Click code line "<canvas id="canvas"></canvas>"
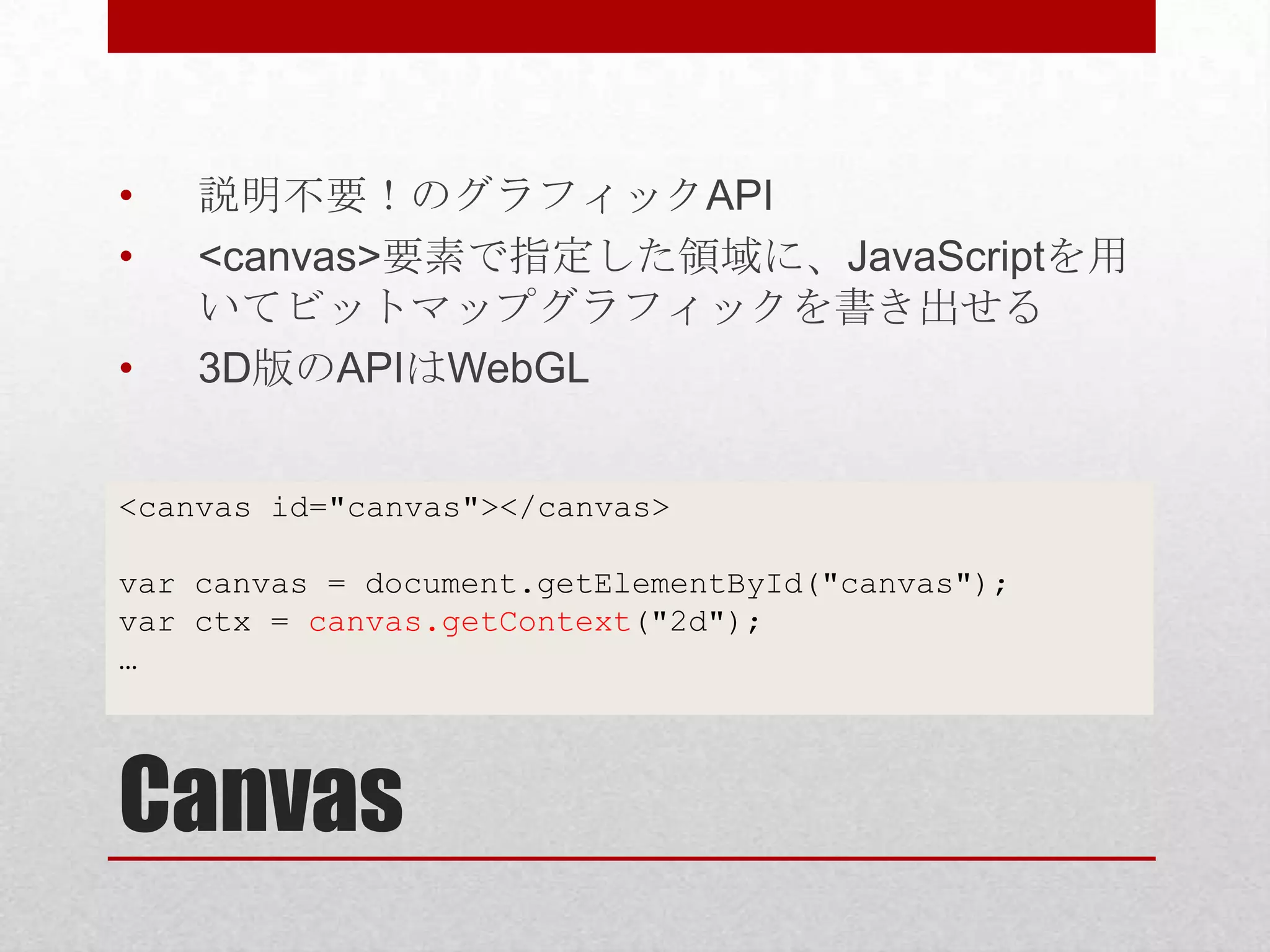Image resolution: width=1270 pixels, height=952 pixels. tap(394, 508)
